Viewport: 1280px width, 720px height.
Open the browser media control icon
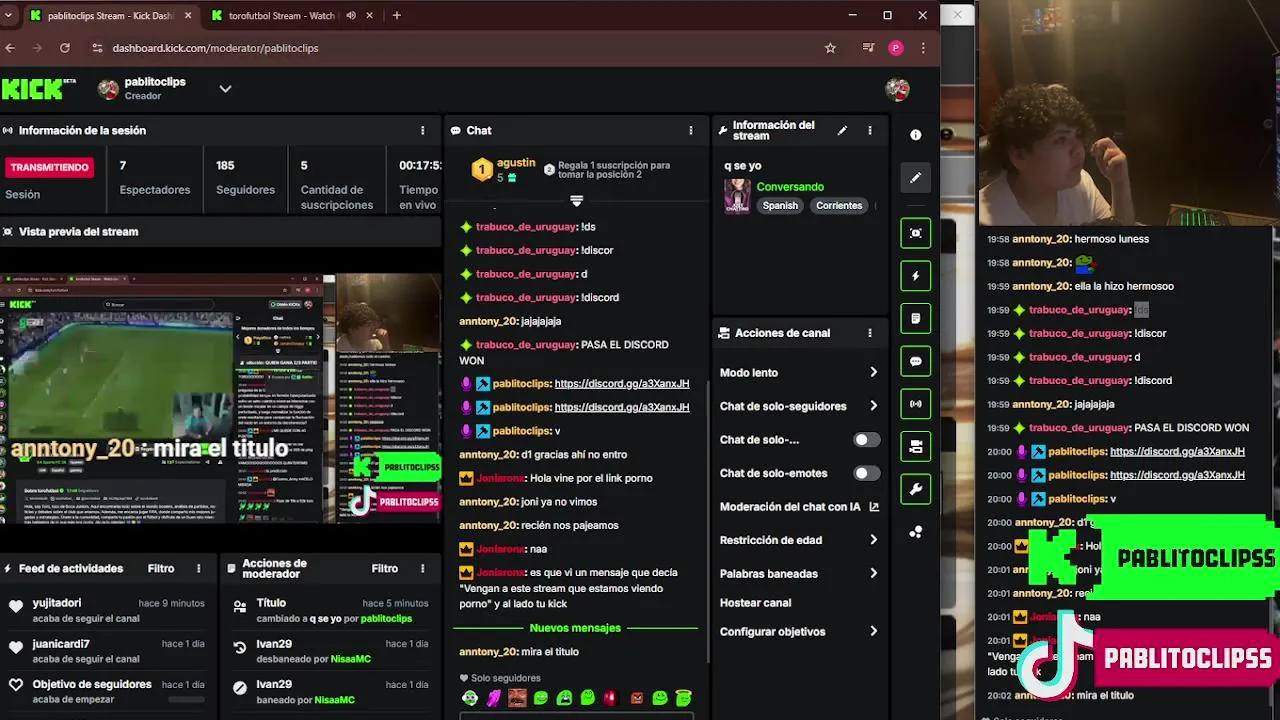tap(868, 48)
